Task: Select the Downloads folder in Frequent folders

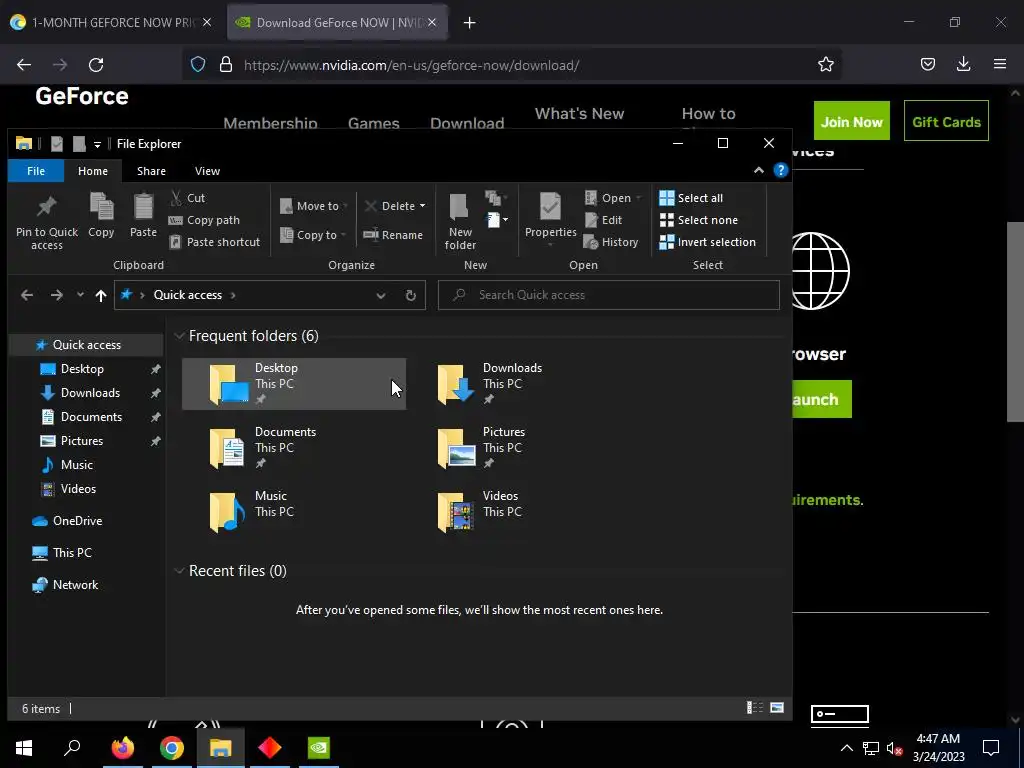Action: point(522,384)
